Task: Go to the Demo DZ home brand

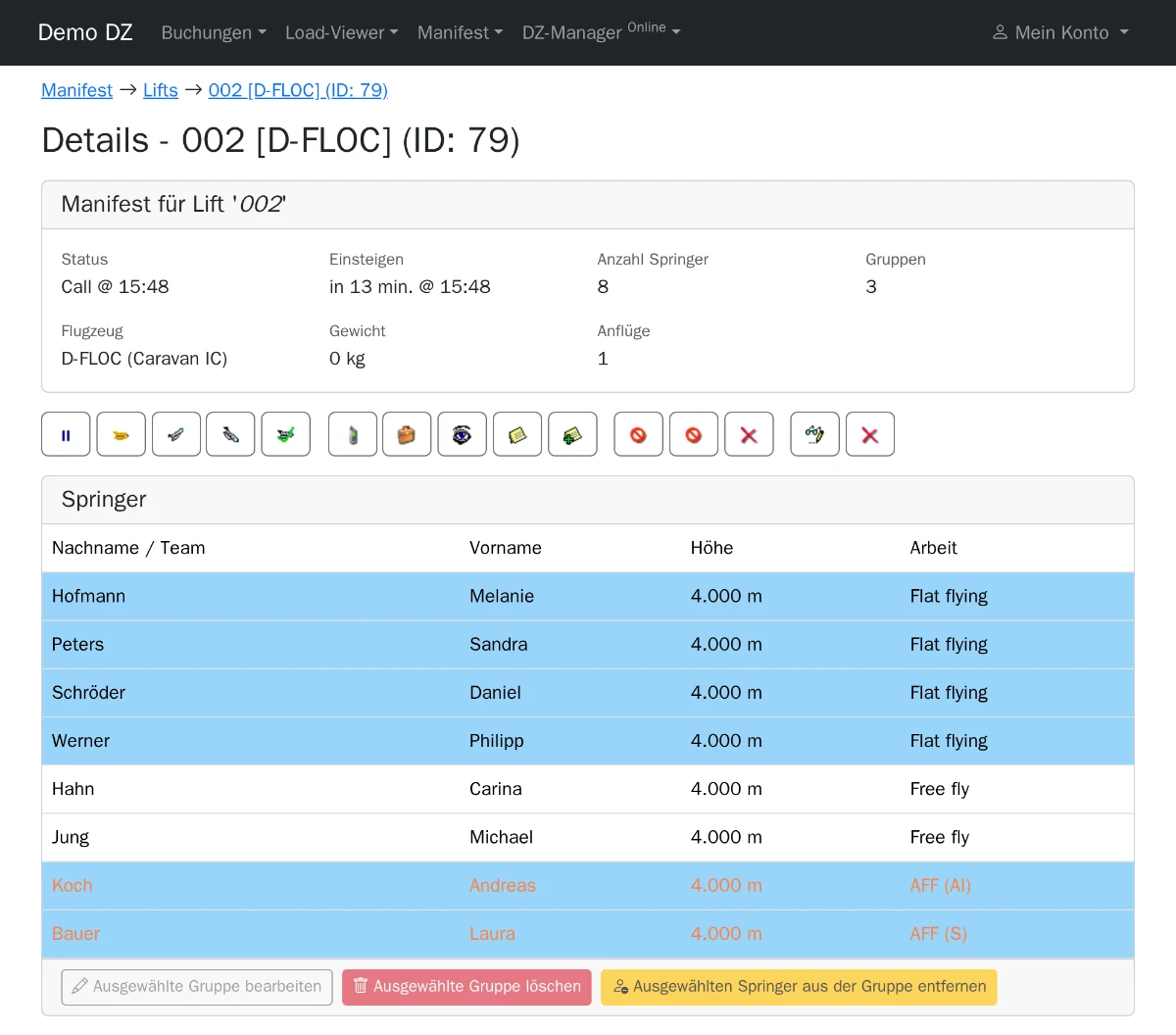Action: pos(85,32)
